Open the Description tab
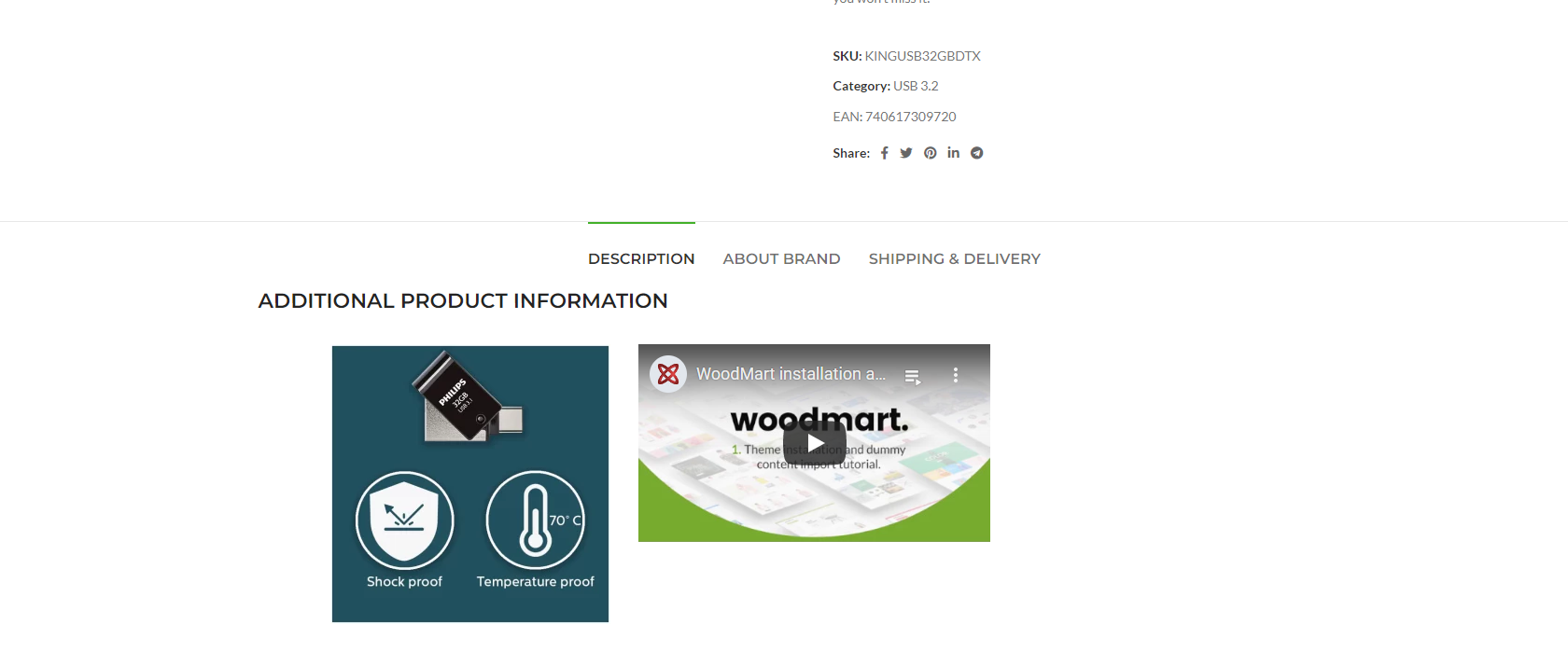 (x=641, y=258)
